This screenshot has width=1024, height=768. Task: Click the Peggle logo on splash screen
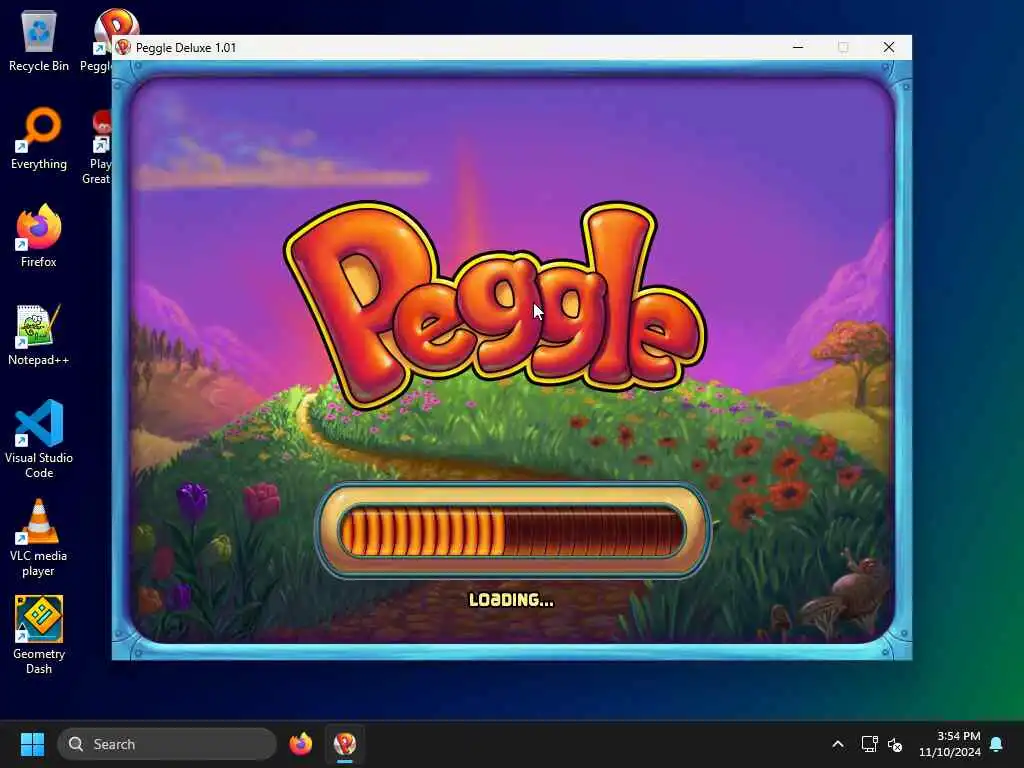click(495, 304)
